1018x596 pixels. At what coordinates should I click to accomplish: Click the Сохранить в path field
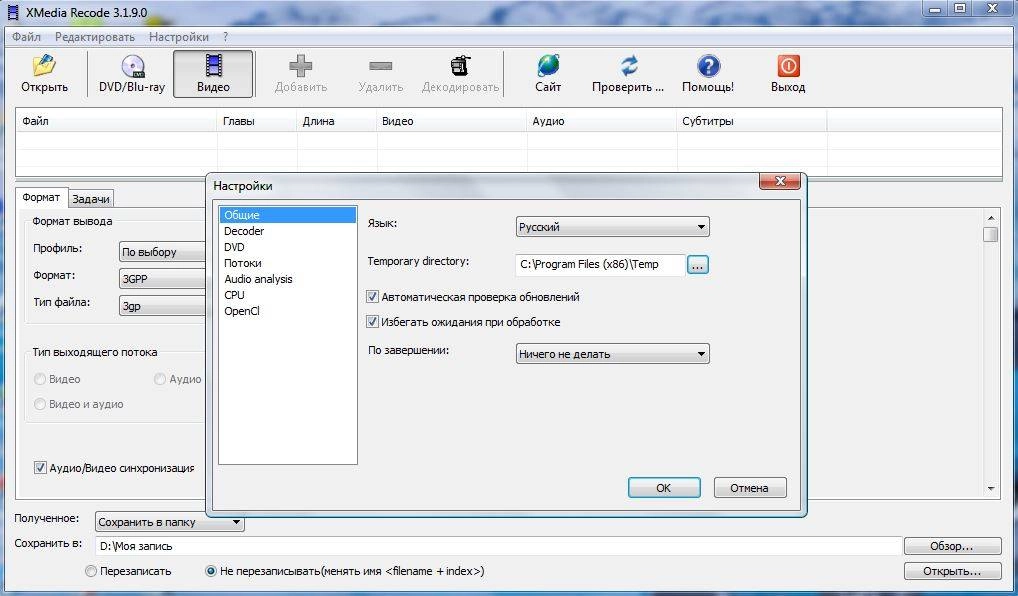[x=498, y=546]
